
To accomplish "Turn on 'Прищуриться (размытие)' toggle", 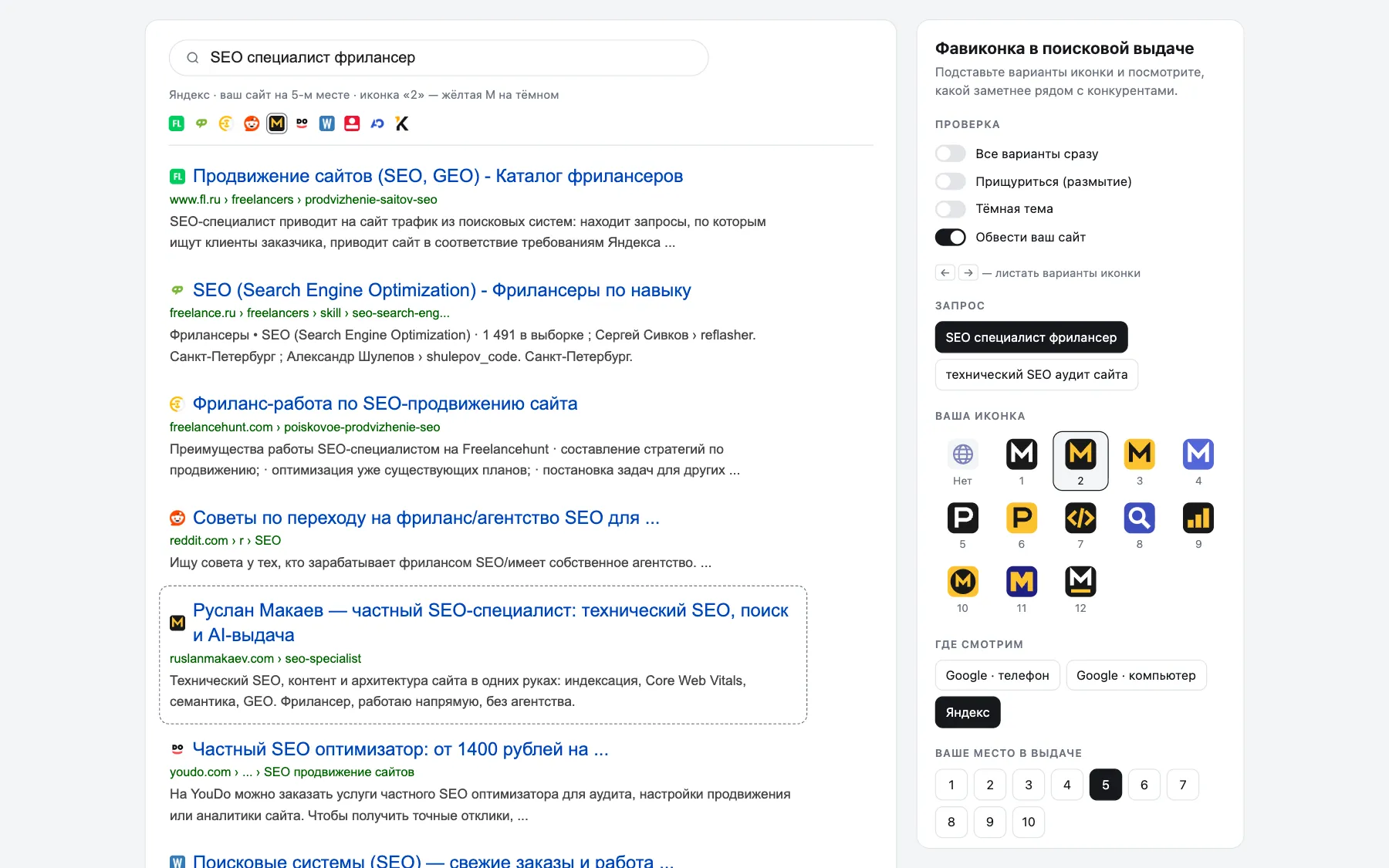I will [x=950, y=181].
